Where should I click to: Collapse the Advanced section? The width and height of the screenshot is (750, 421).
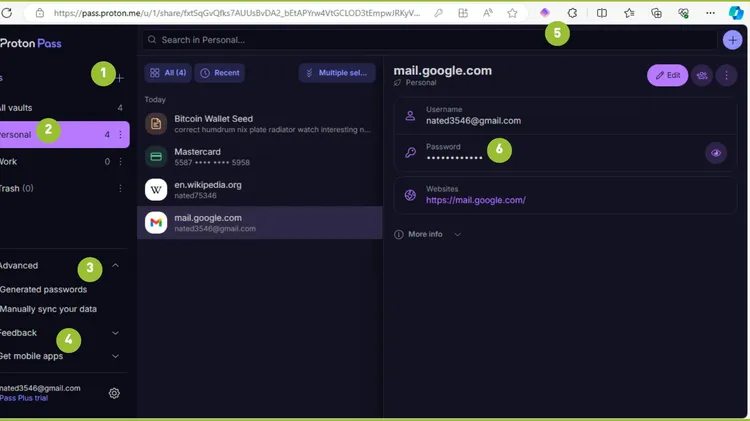(x=115, y=266)
